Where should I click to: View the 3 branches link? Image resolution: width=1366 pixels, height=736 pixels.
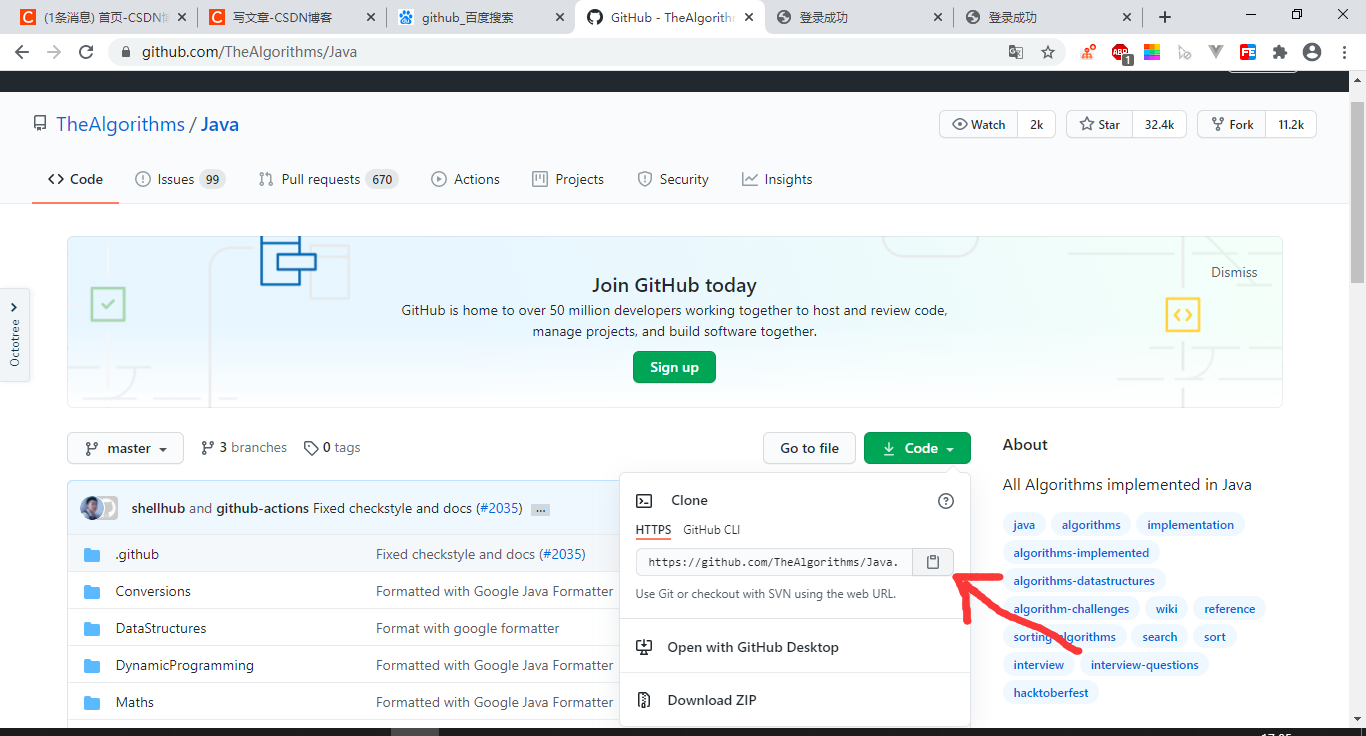pos(244,448)
